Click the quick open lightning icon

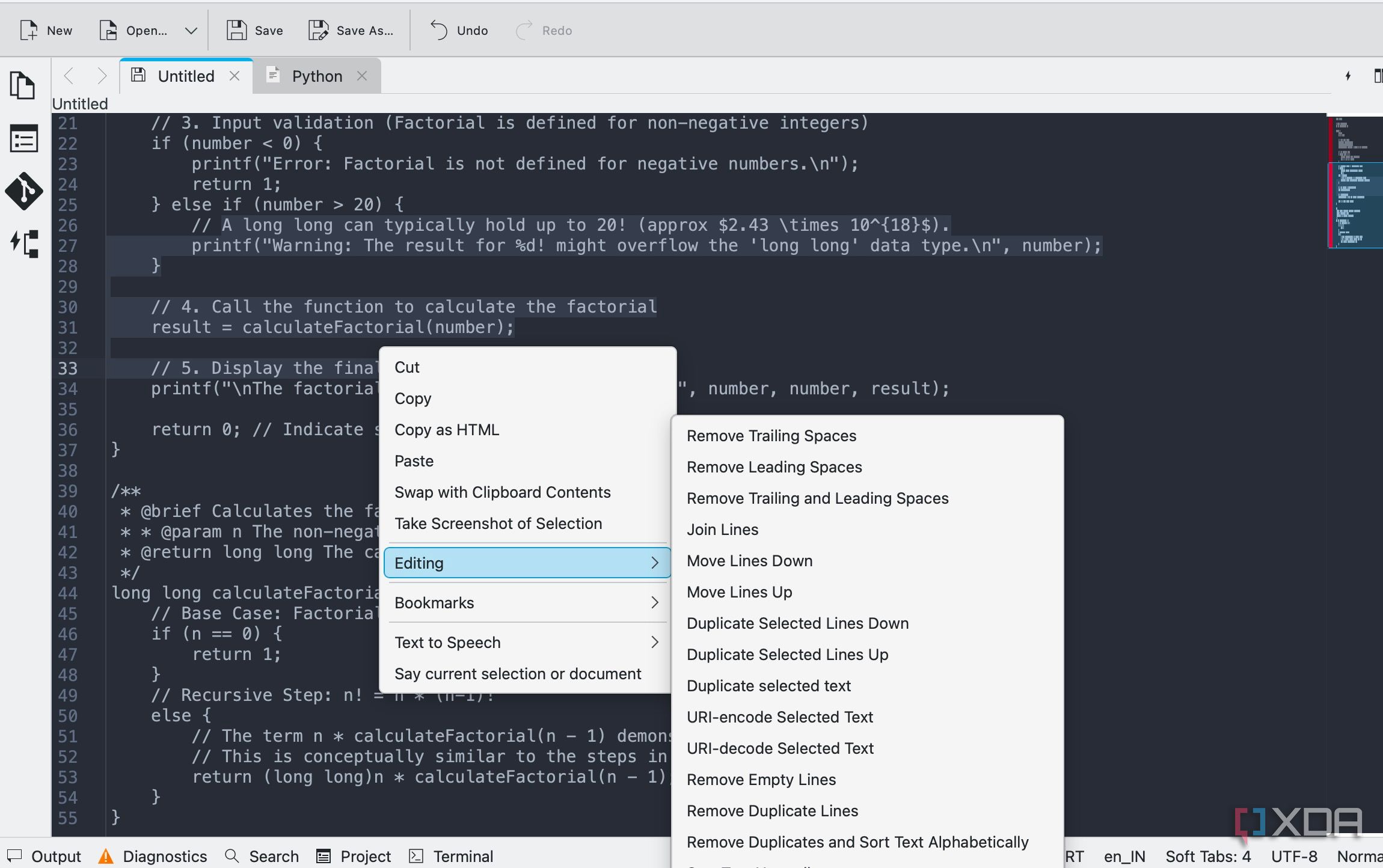1348,76
